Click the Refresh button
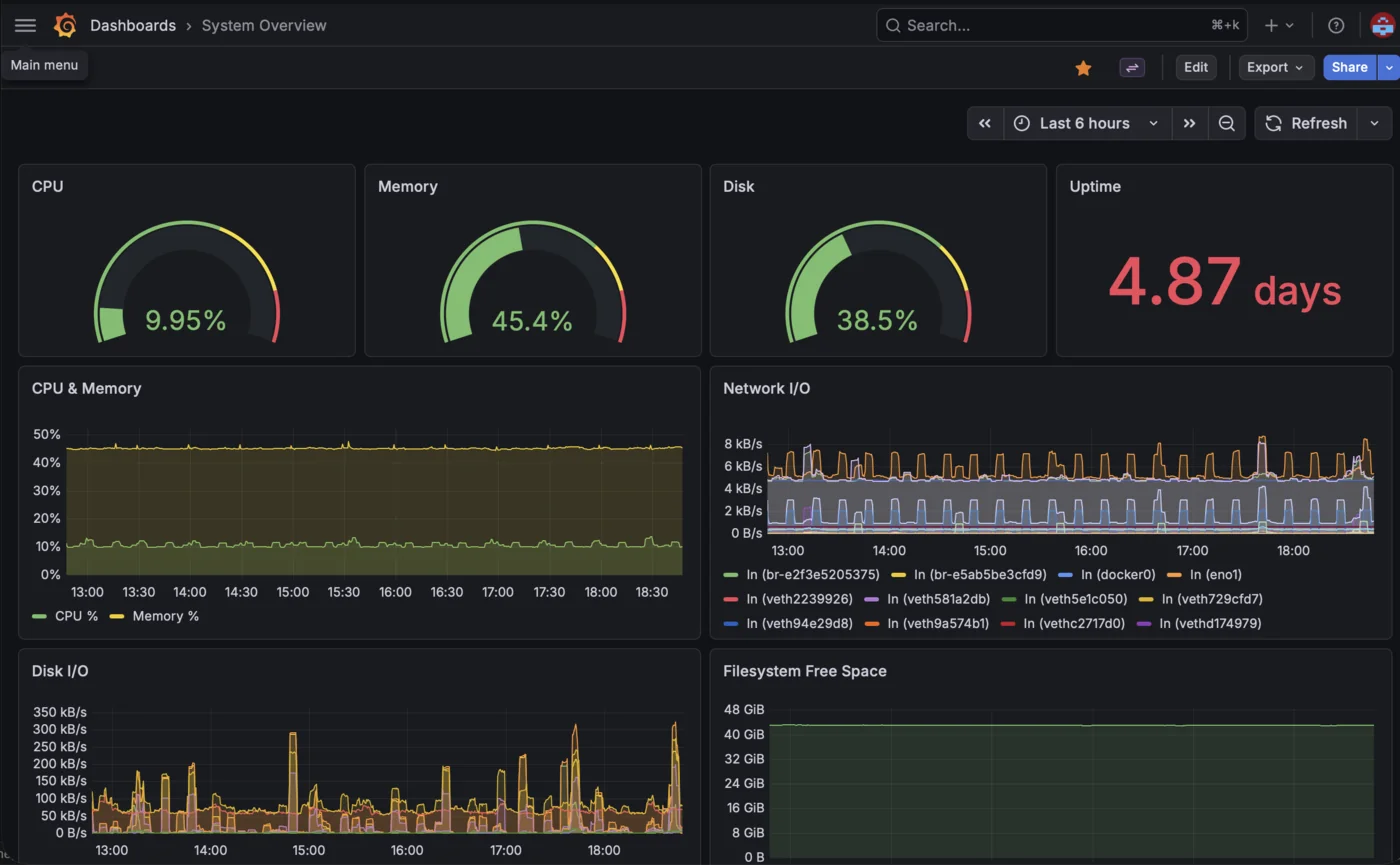Screen dimensions: 1400x865 [1306, 123]
